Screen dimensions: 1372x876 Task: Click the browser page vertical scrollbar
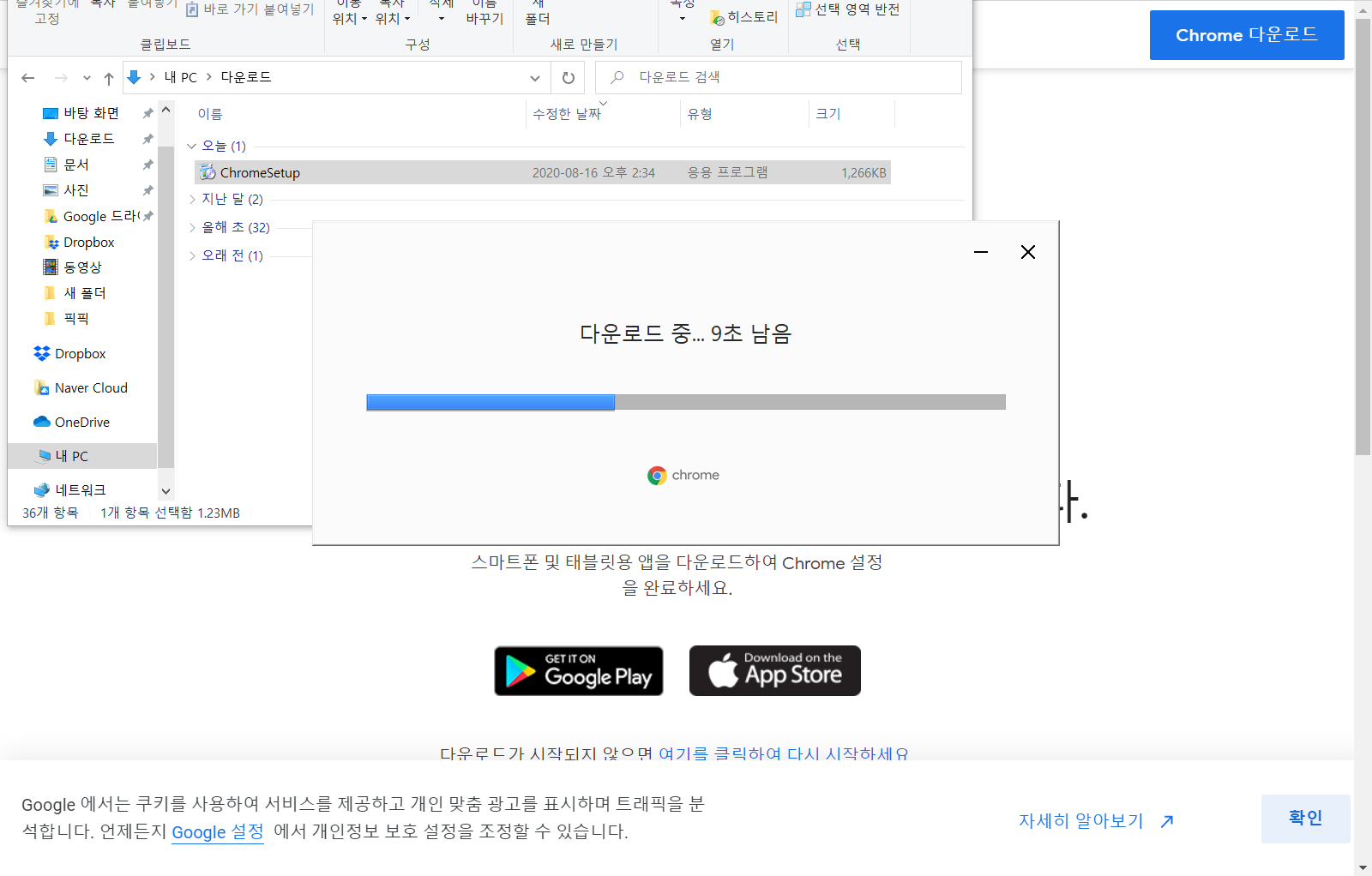1363,237
